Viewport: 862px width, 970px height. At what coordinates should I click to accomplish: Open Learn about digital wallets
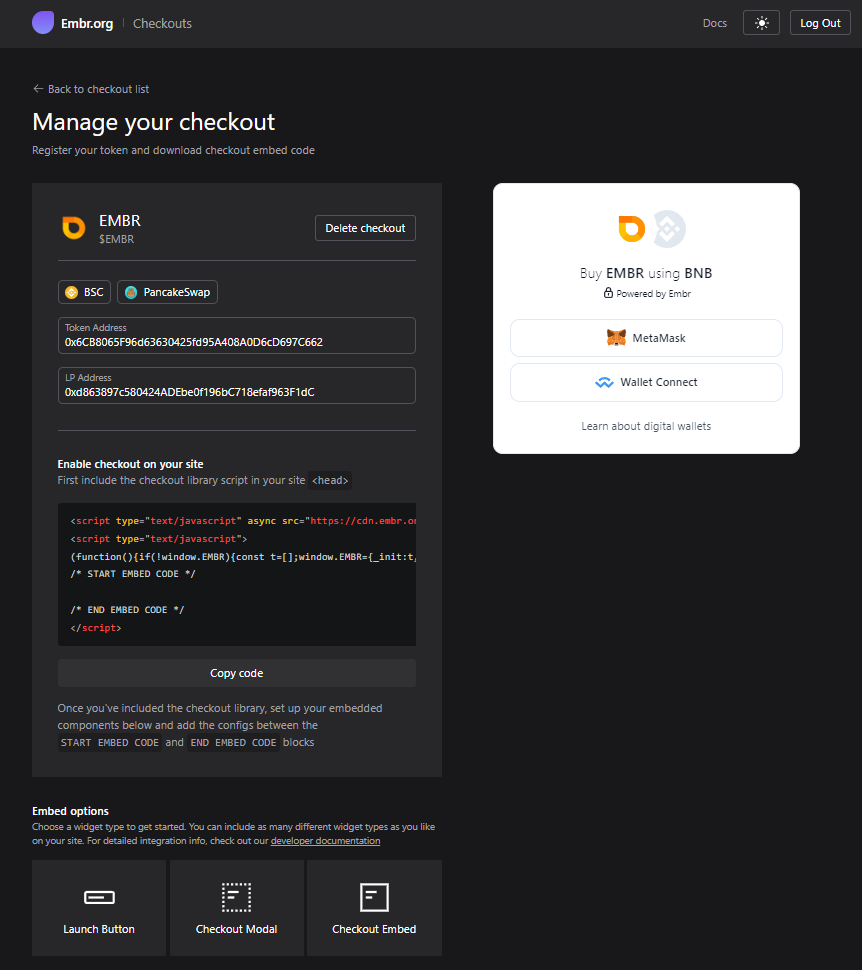pyautogui.click(x=646, y=426)
